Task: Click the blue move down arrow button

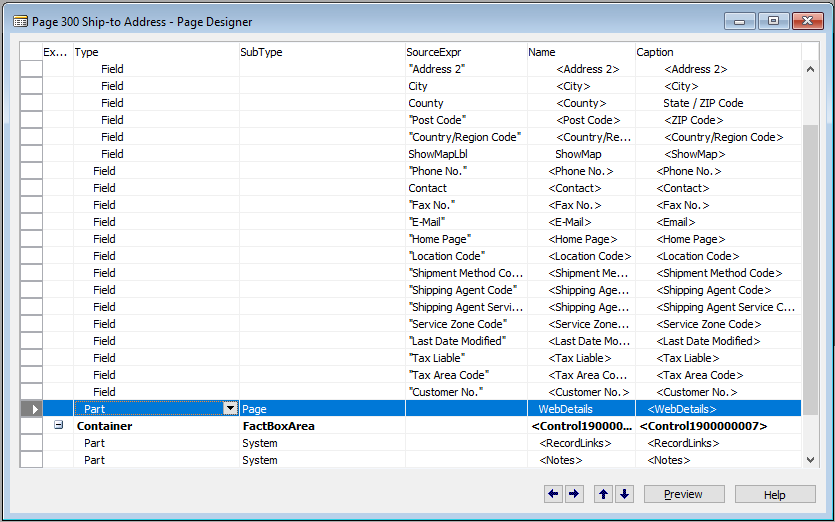Action: [x=624, y=494]
